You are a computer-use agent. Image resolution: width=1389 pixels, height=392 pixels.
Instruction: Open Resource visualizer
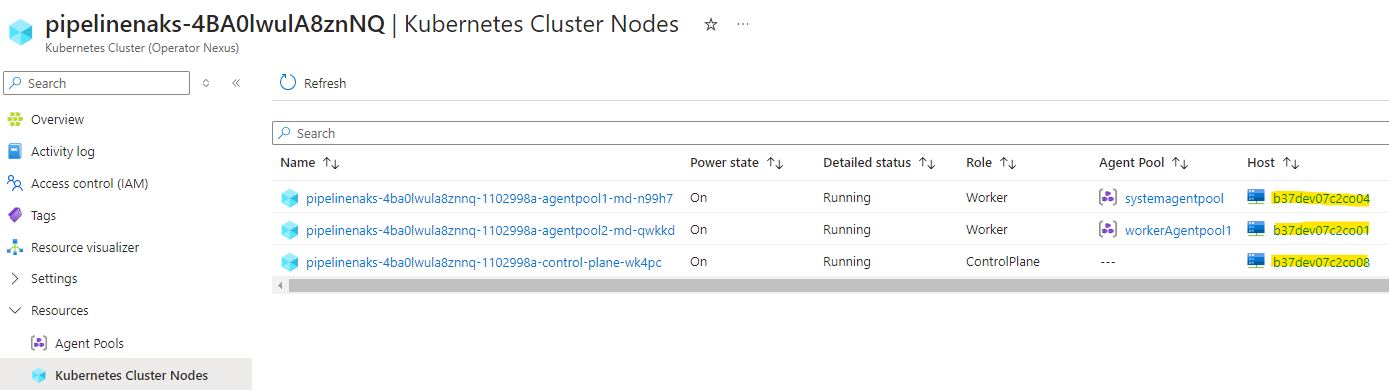point(85,247)
